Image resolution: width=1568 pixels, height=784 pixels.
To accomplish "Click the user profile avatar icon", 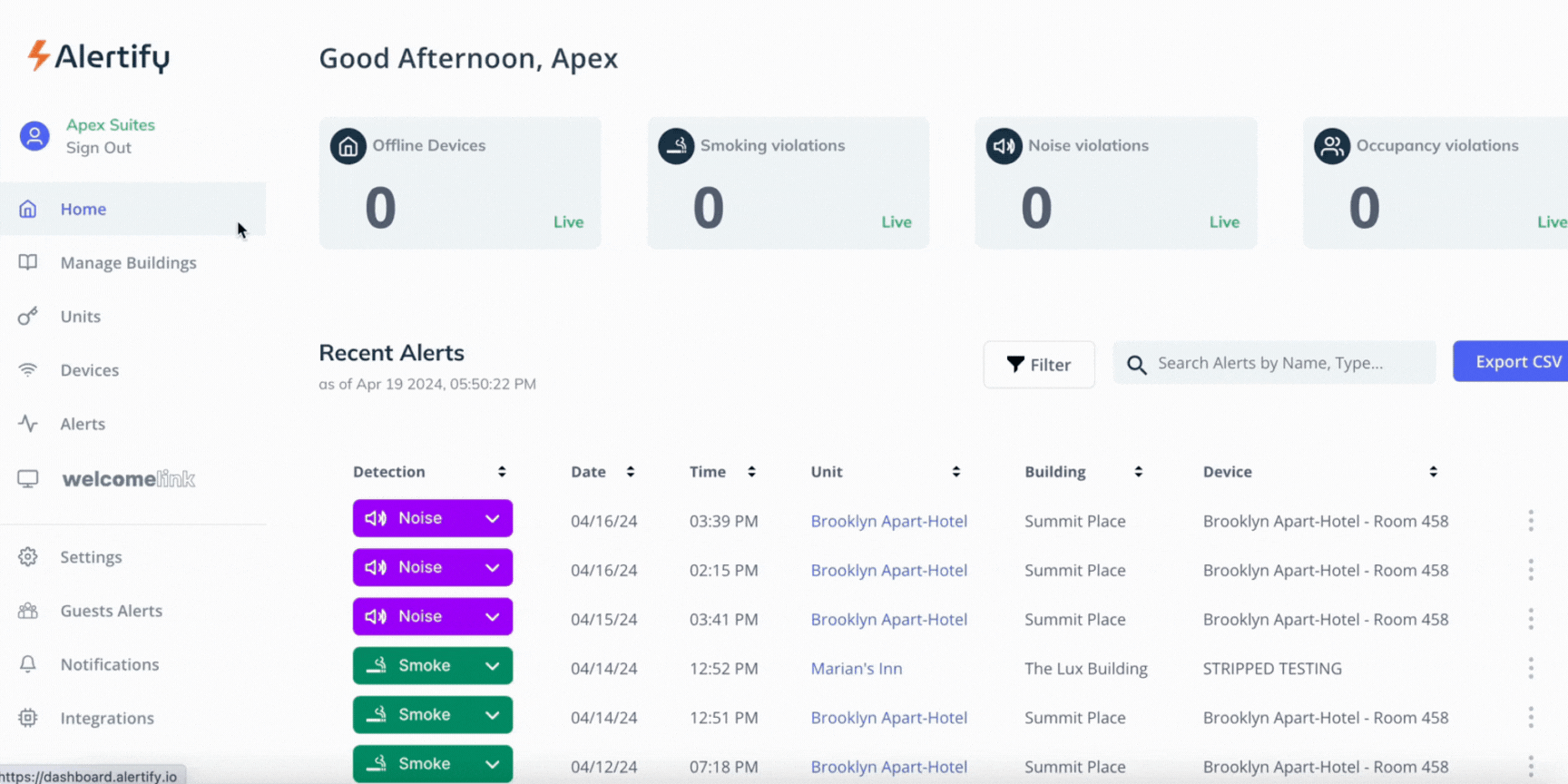I will [34, 136].
